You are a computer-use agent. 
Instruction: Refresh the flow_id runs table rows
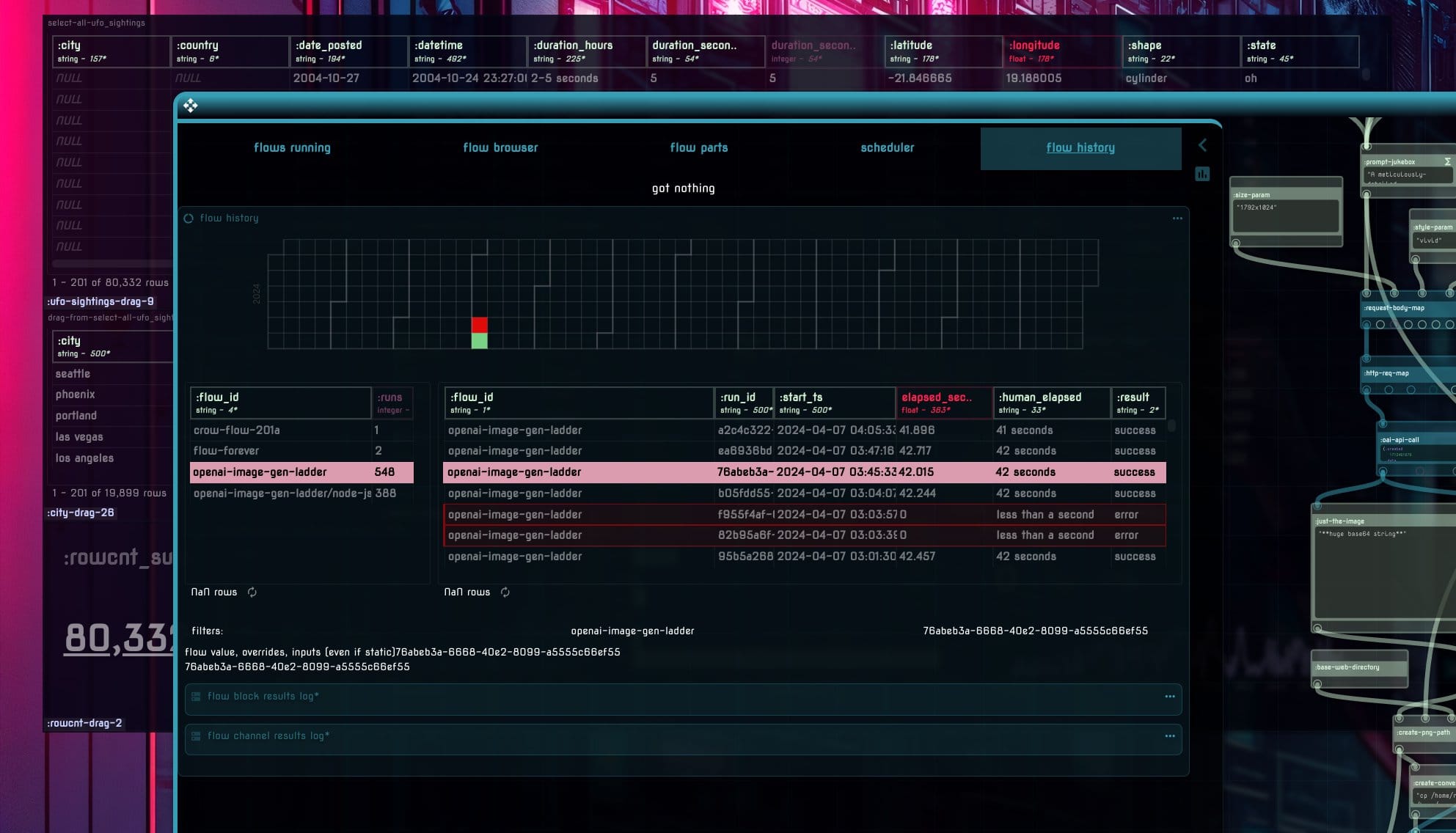(x=252, y=592)
